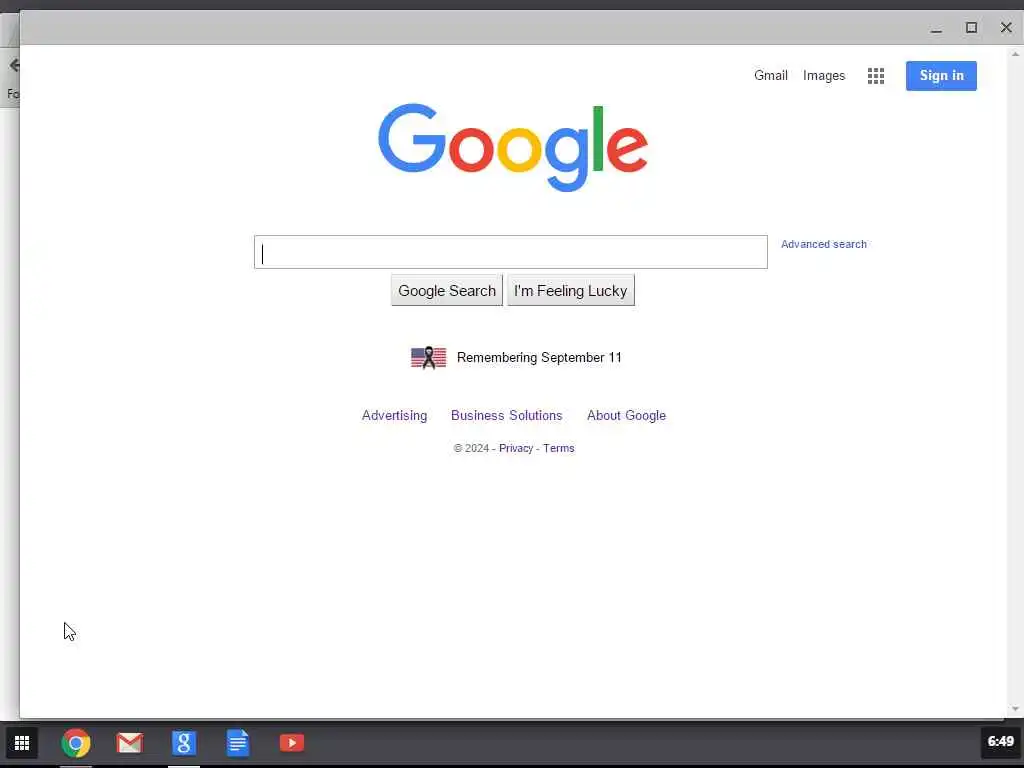
Task: Launch Google Docs from the shelf
Action: [x=238, y=743]
